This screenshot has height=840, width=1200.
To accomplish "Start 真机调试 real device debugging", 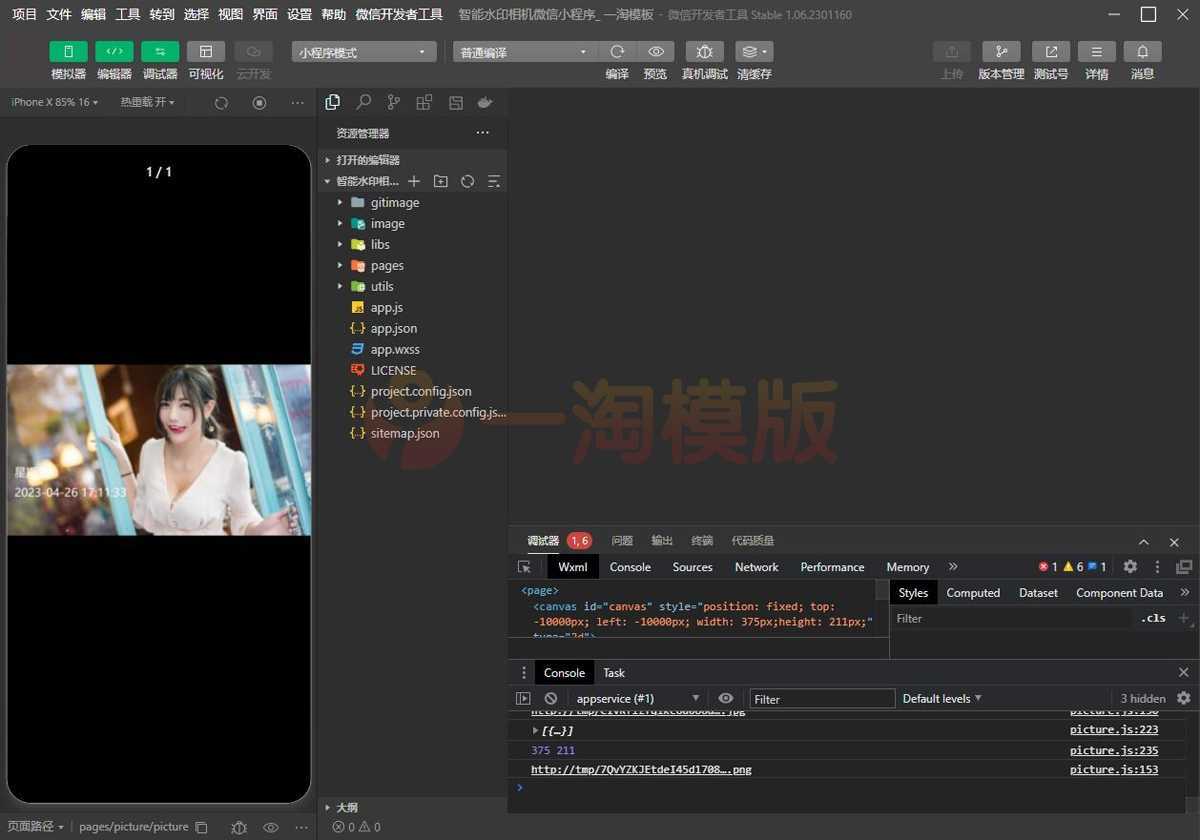I will click(x=704, y=52).
